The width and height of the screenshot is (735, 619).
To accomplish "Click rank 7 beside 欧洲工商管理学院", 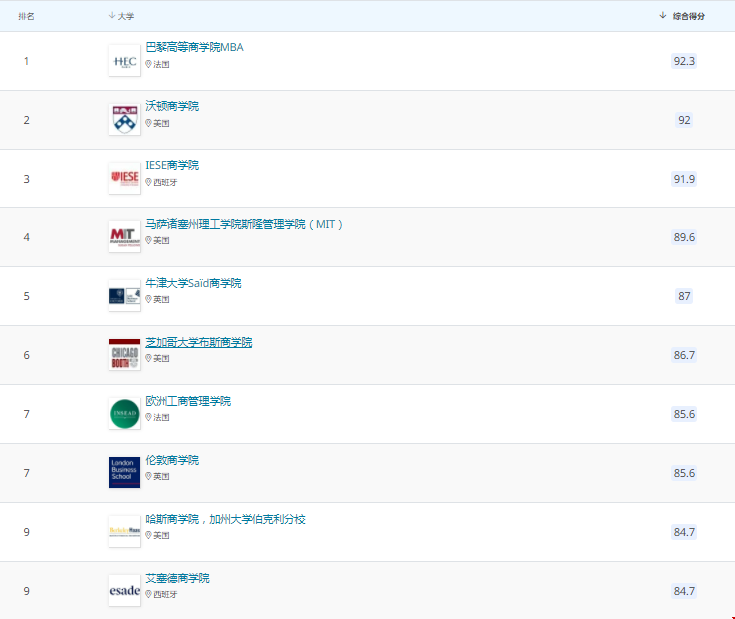I will 27,414.
